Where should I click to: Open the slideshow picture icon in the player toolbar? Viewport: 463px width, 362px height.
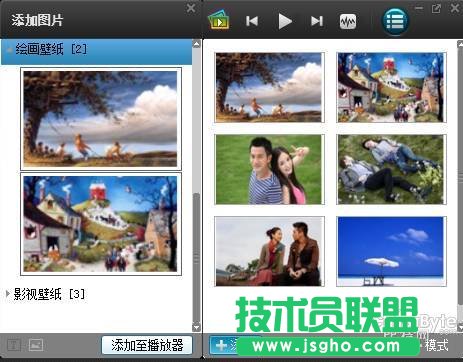point(218,20)
